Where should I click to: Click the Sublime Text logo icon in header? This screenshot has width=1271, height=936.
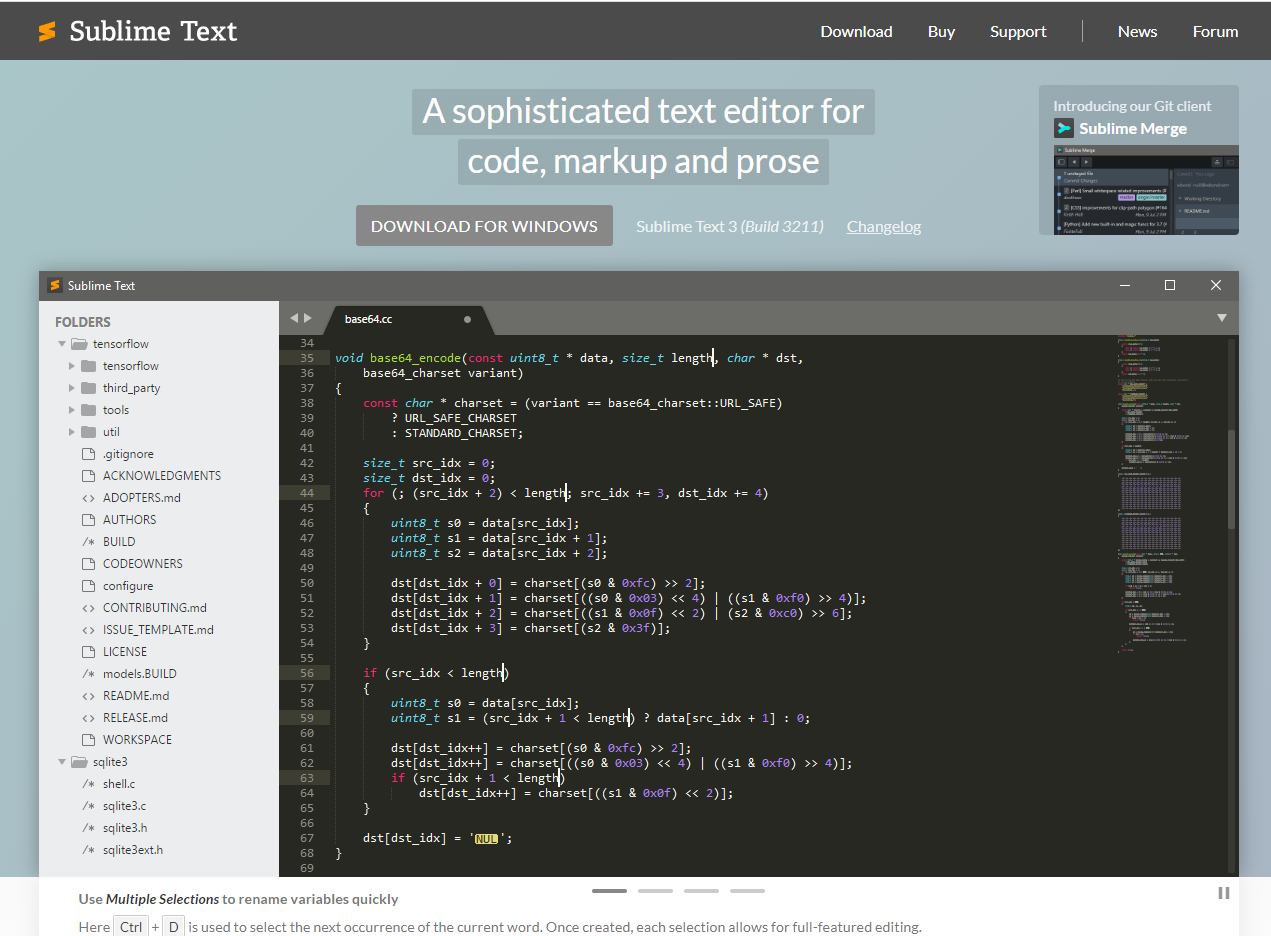tap(47, 32)
